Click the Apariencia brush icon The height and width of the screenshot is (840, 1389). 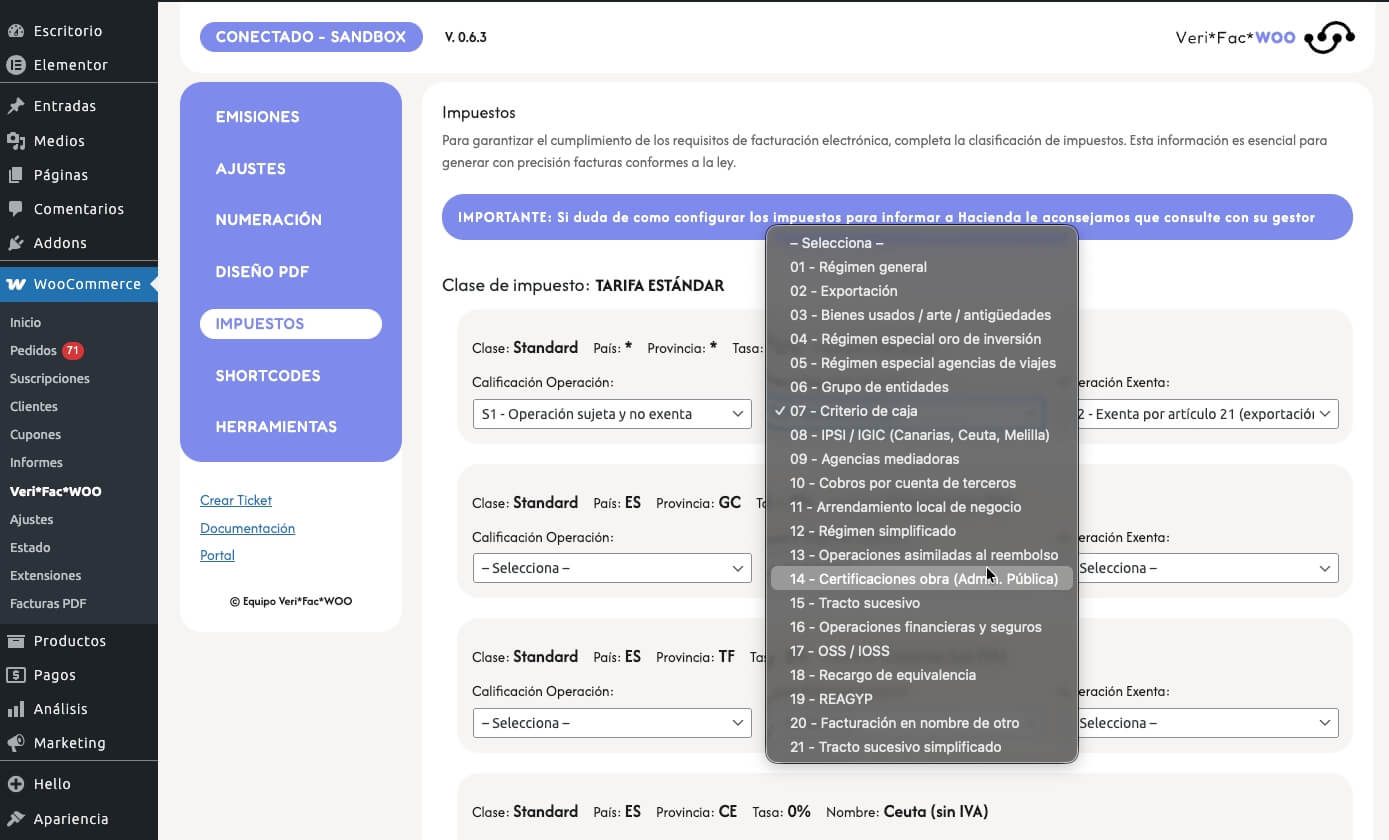(16, 819)
